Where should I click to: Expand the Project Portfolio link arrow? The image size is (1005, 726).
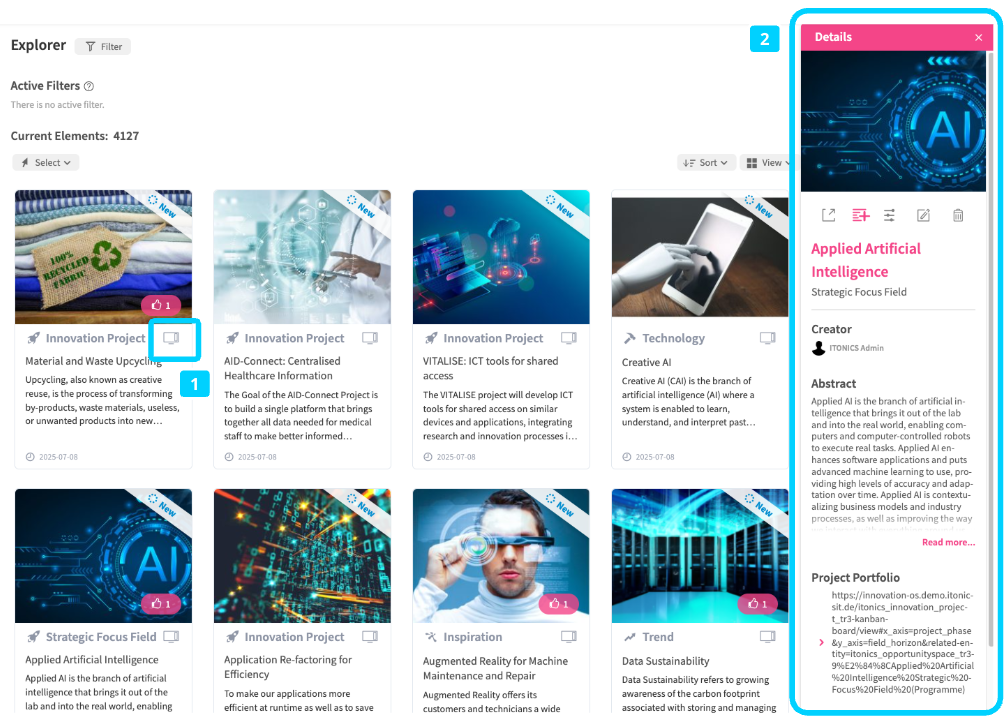click(821, 642)
